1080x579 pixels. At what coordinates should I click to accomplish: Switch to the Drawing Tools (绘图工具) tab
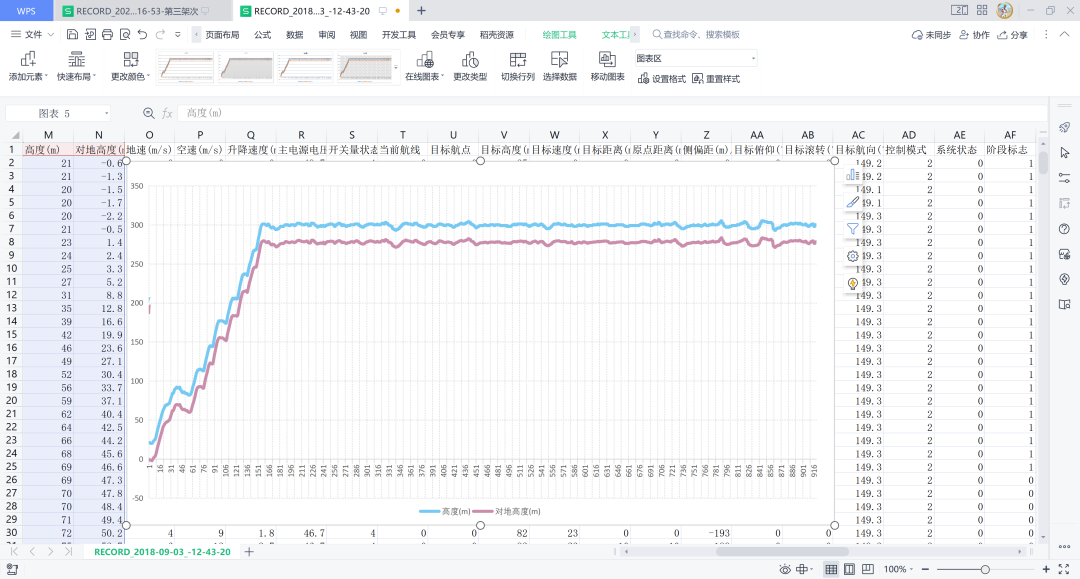(x=558, y=34)
